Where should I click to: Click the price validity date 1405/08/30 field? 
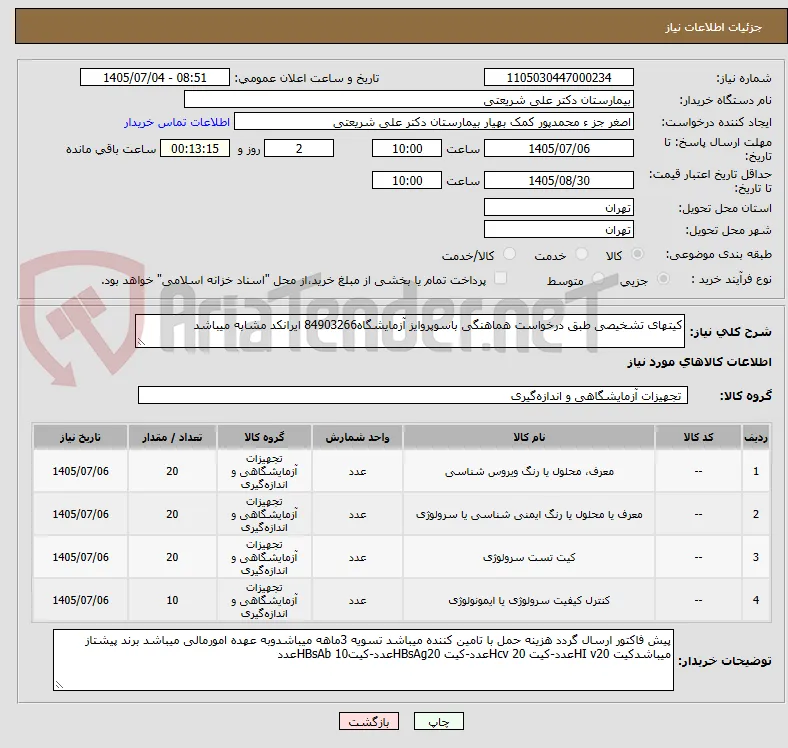tap(558, 180)
